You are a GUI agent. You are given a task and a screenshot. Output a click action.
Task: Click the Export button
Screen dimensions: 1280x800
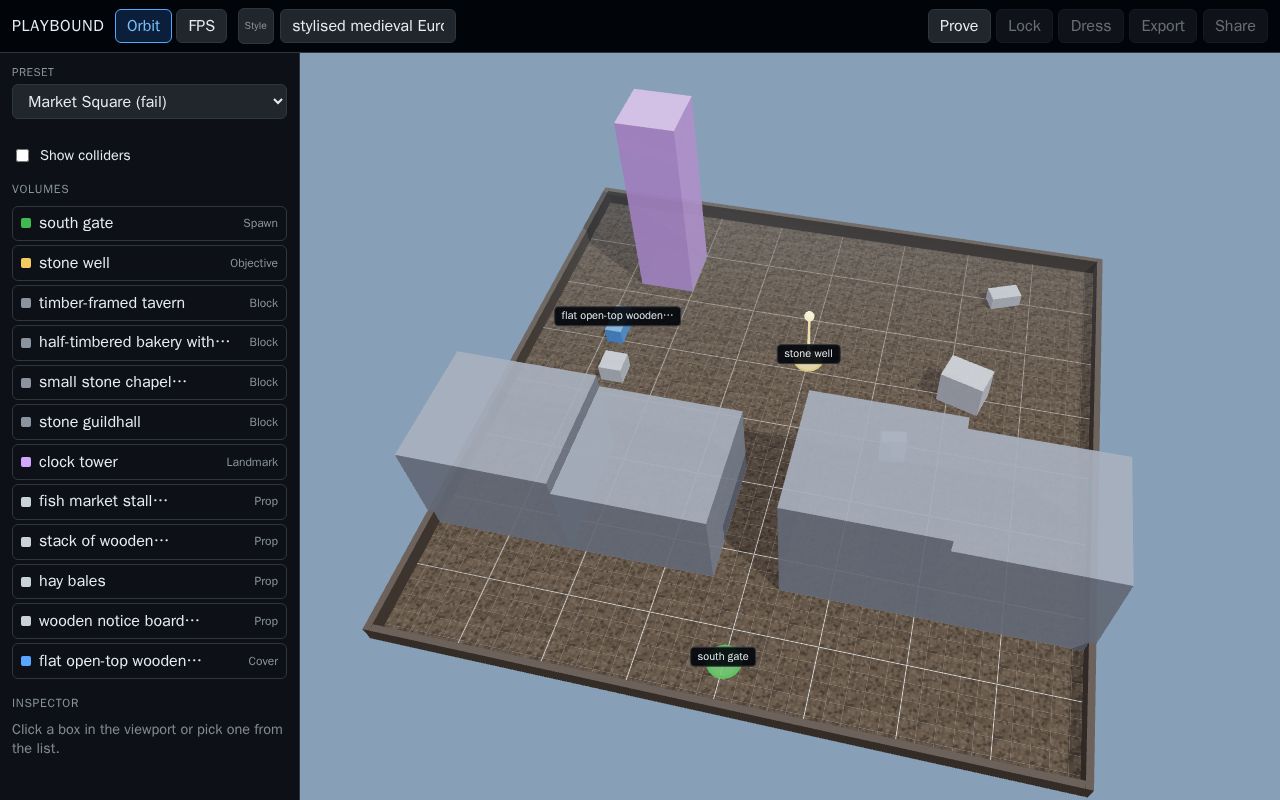pyautogui.click(x=1163, y=26)
